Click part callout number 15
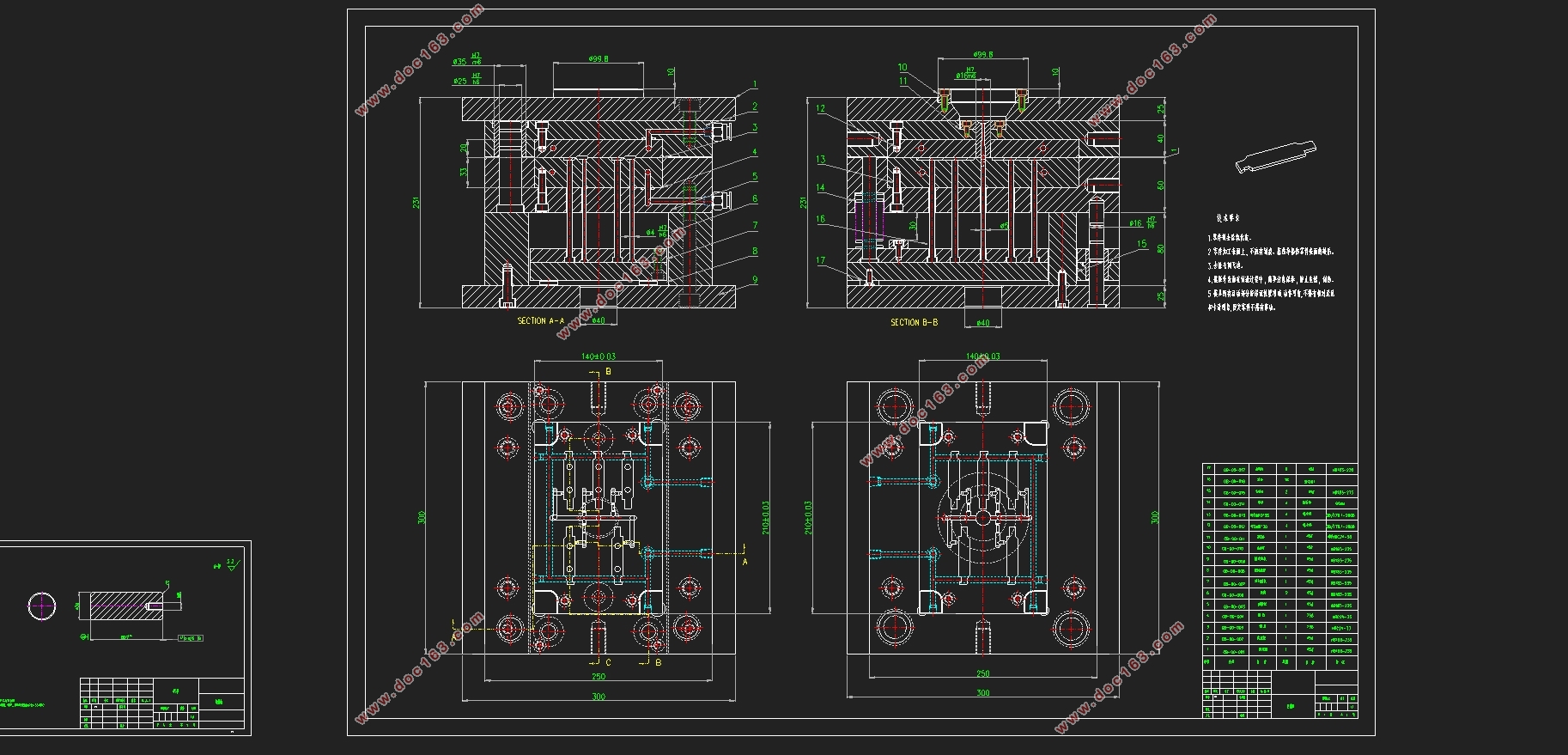1568x755 pixels. click(x=1141, y=244)
